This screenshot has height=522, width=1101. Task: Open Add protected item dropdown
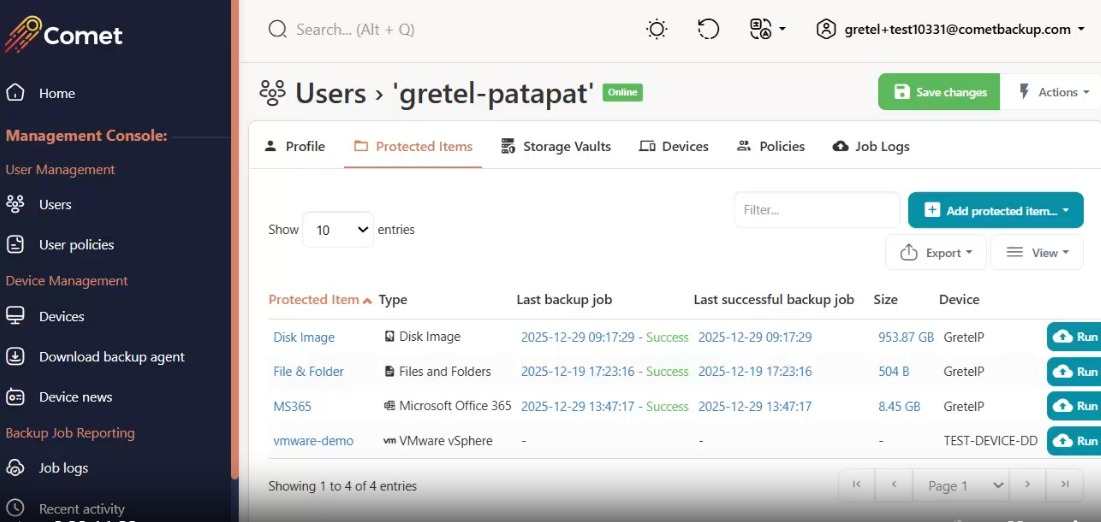[x=995, y=210]
